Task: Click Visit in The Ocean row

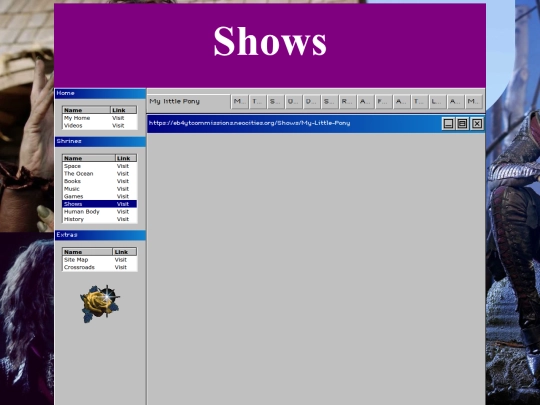Action: click(x=123, y=174)
